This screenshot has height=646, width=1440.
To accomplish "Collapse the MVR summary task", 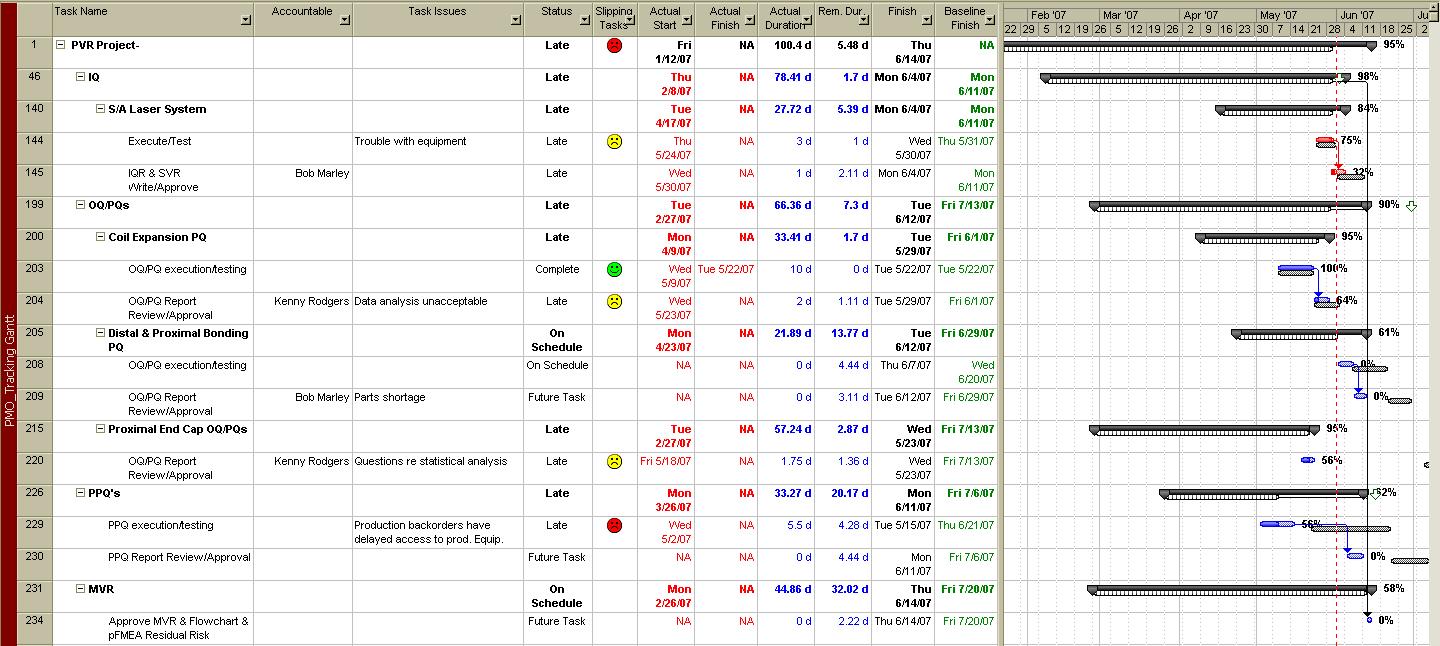I will pyautogui.click(x=81, y=589).
